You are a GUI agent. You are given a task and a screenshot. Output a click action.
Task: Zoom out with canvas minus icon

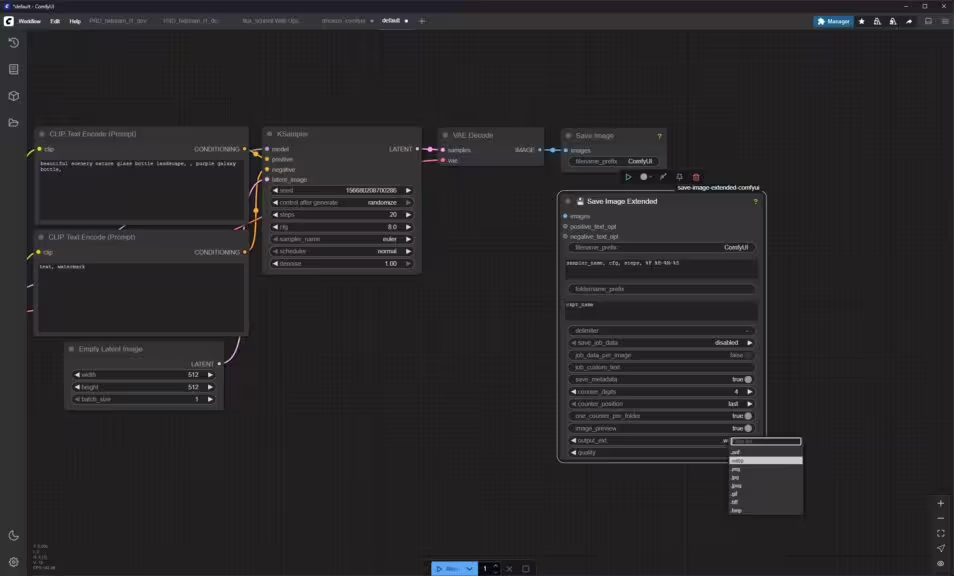(x=941, y=518)
